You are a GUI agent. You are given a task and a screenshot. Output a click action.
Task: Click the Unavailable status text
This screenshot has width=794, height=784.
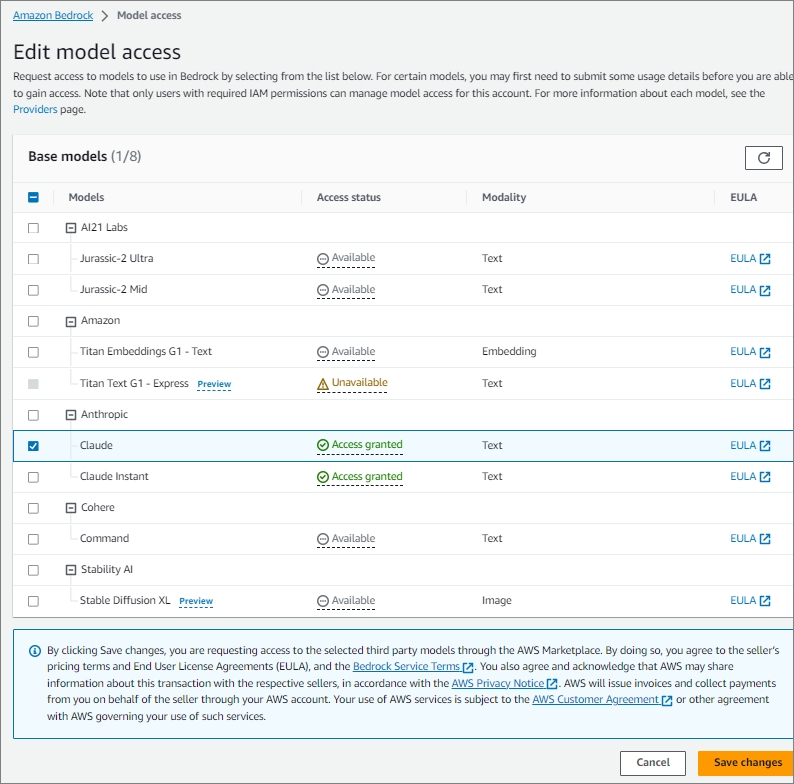click(x=360, y=382)
